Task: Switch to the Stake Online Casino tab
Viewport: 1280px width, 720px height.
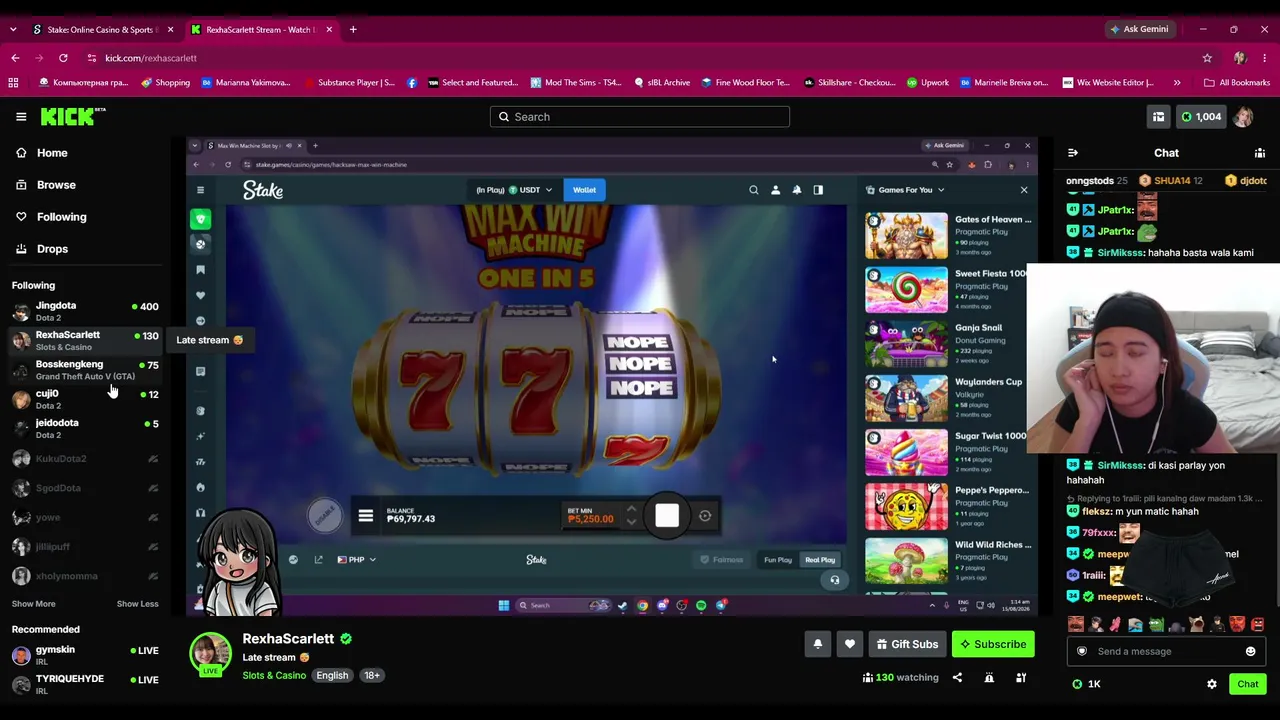Action: 103,29
